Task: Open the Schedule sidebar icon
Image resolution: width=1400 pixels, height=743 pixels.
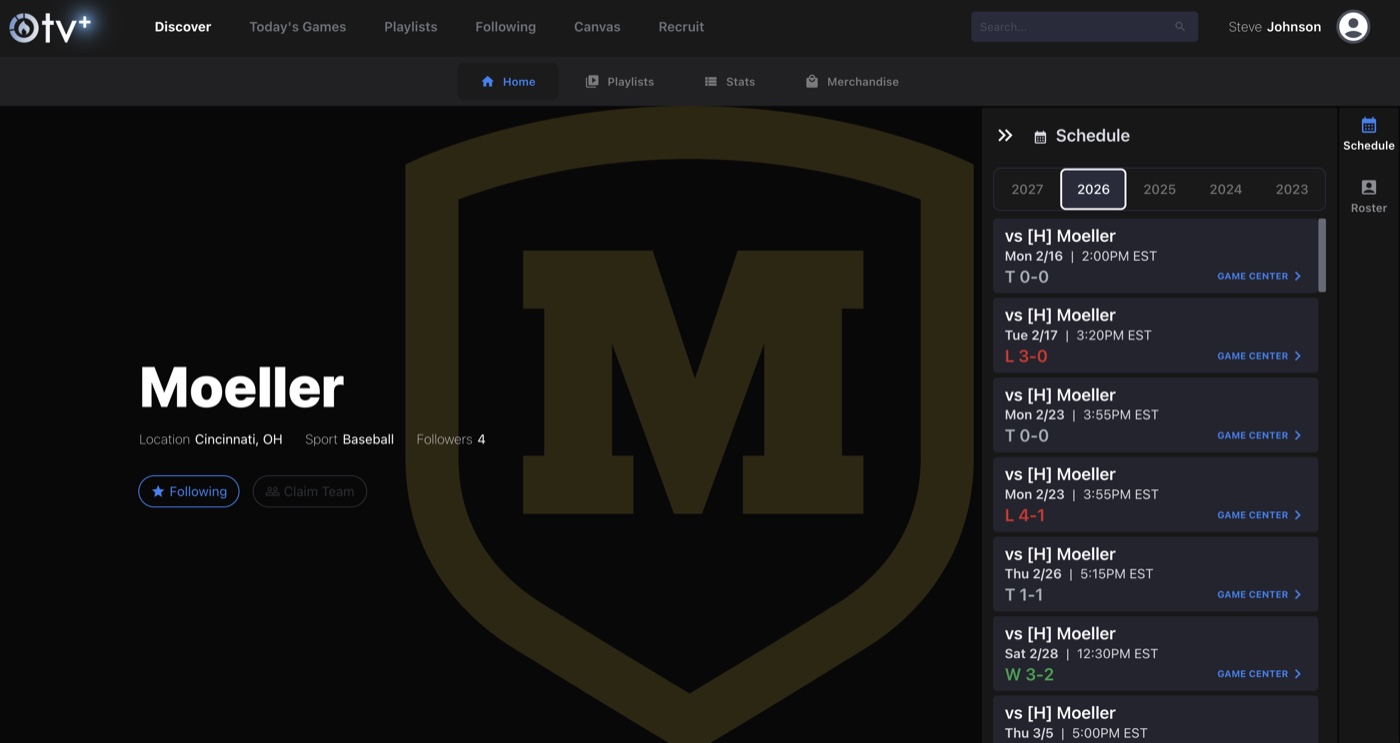Action: coord(1369,134)
